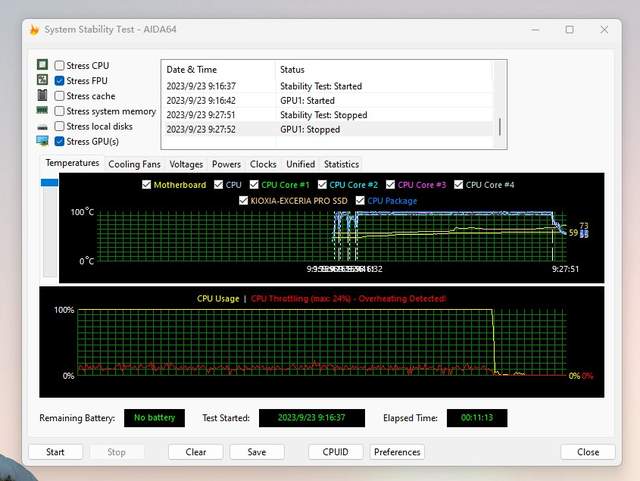Click the RAM module icon beside Stress system memory

pyautogui.click(x=42, y=110)
